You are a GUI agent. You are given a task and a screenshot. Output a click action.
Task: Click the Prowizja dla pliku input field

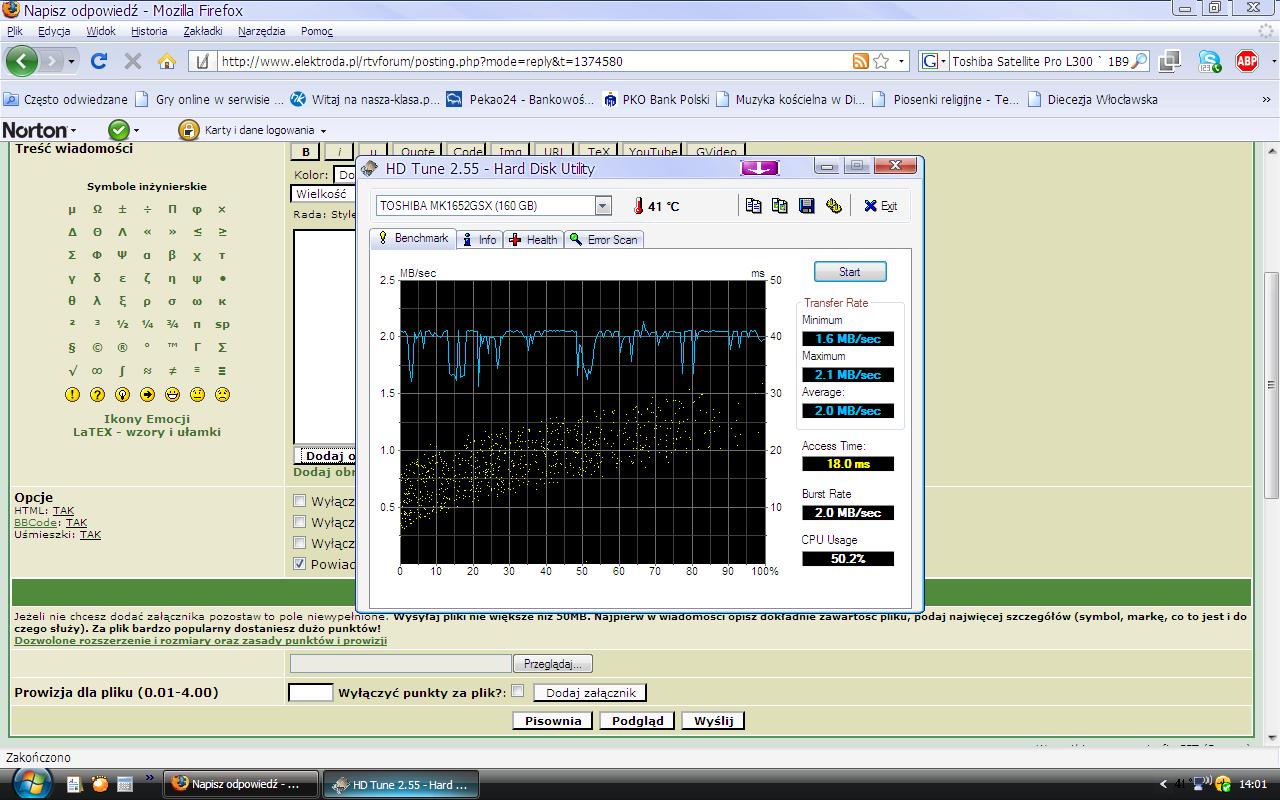pyautogui.click(x=310, y=692)
